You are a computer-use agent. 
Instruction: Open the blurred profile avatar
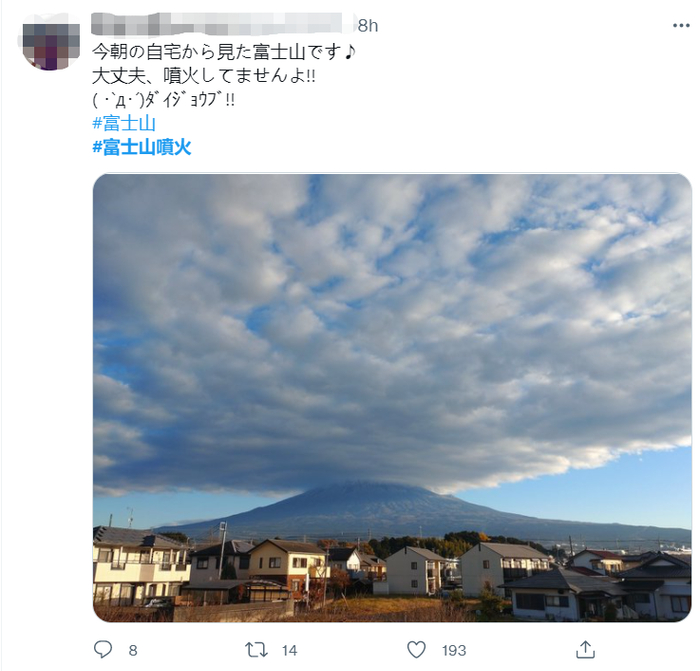coord(50,42)
